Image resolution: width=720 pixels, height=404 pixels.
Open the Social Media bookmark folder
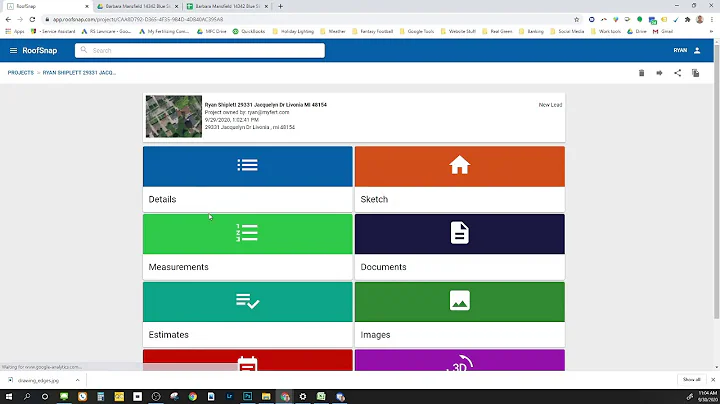coord(567,31)
